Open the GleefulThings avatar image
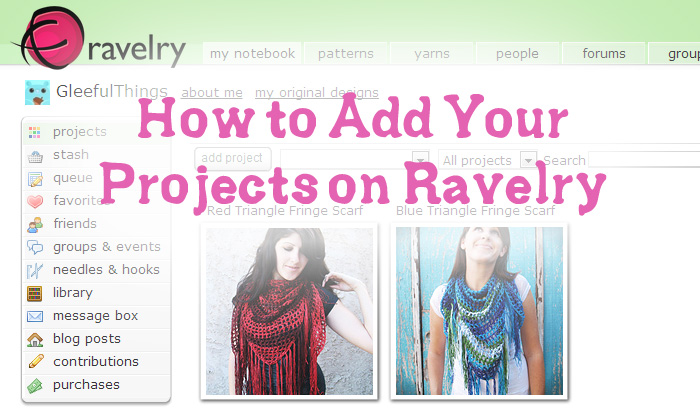The image size is (700, 409). [x=37, y=92]
